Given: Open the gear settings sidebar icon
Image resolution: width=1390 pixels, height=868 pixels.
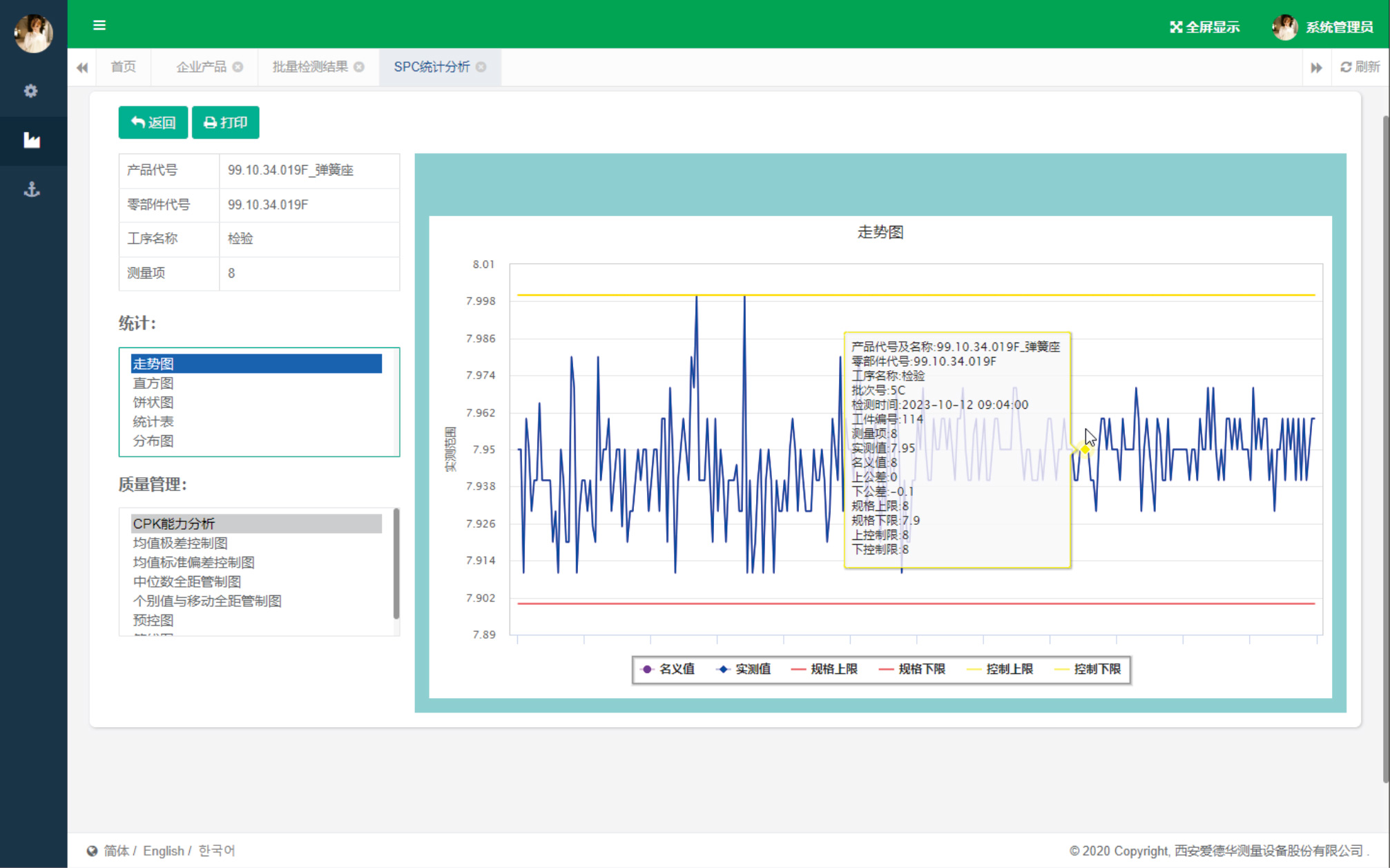Looking at the screenshot, I should [31, 91].
